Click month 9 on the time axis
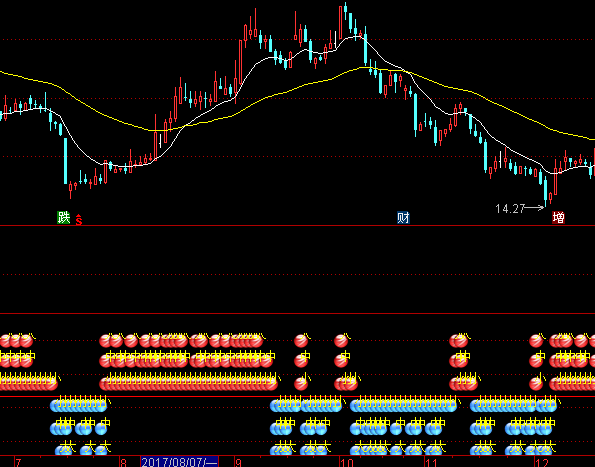 238,463
